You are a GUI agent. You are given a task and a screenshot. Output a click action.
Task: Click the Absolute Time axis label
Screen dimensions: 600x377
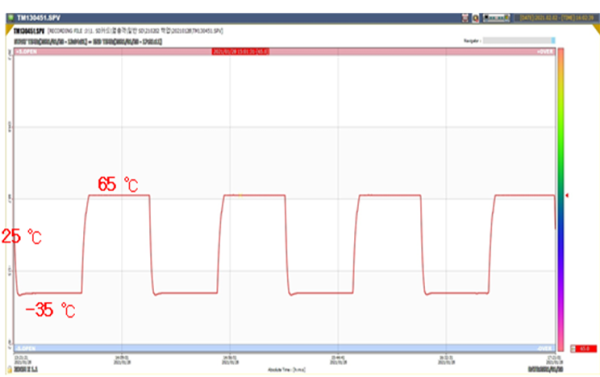[x=287, y=370]
